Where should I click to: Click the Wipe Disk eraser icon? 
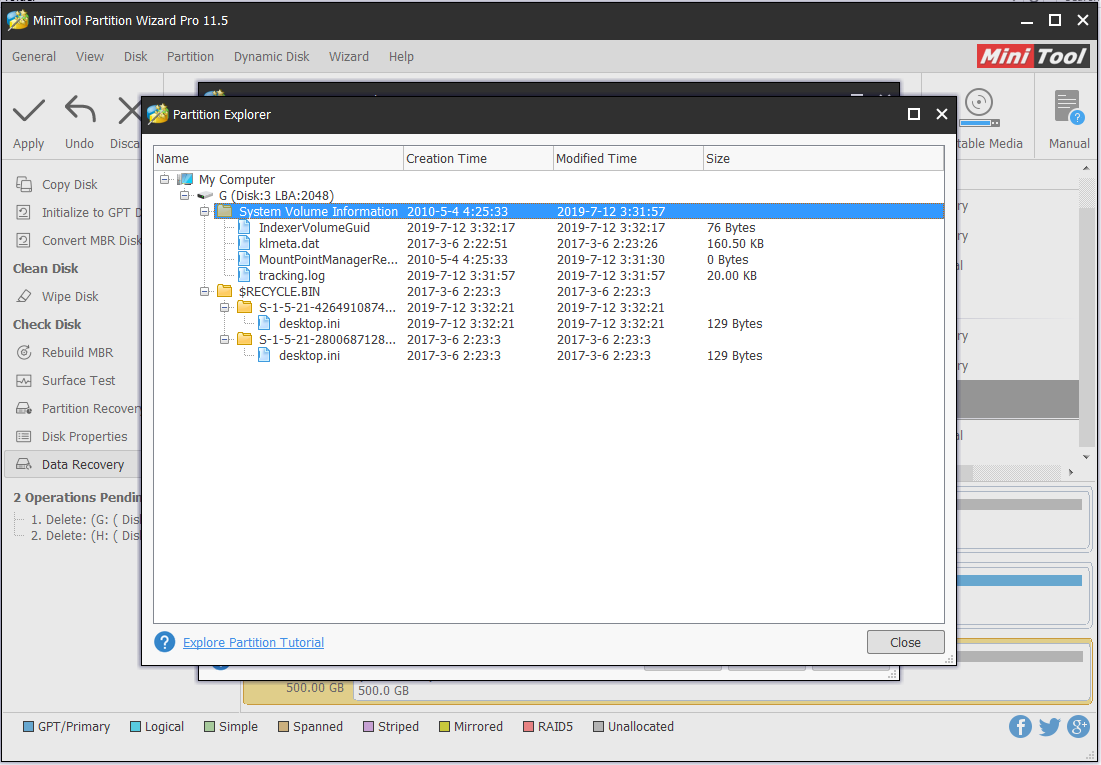point(24,296)
